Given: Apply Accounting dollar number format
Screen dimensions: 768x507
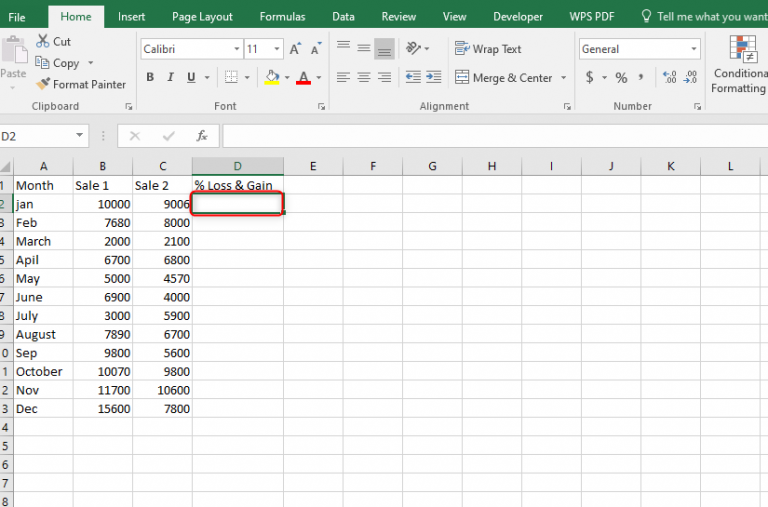Looking at the screenshot, I should (x=590, y=77).
